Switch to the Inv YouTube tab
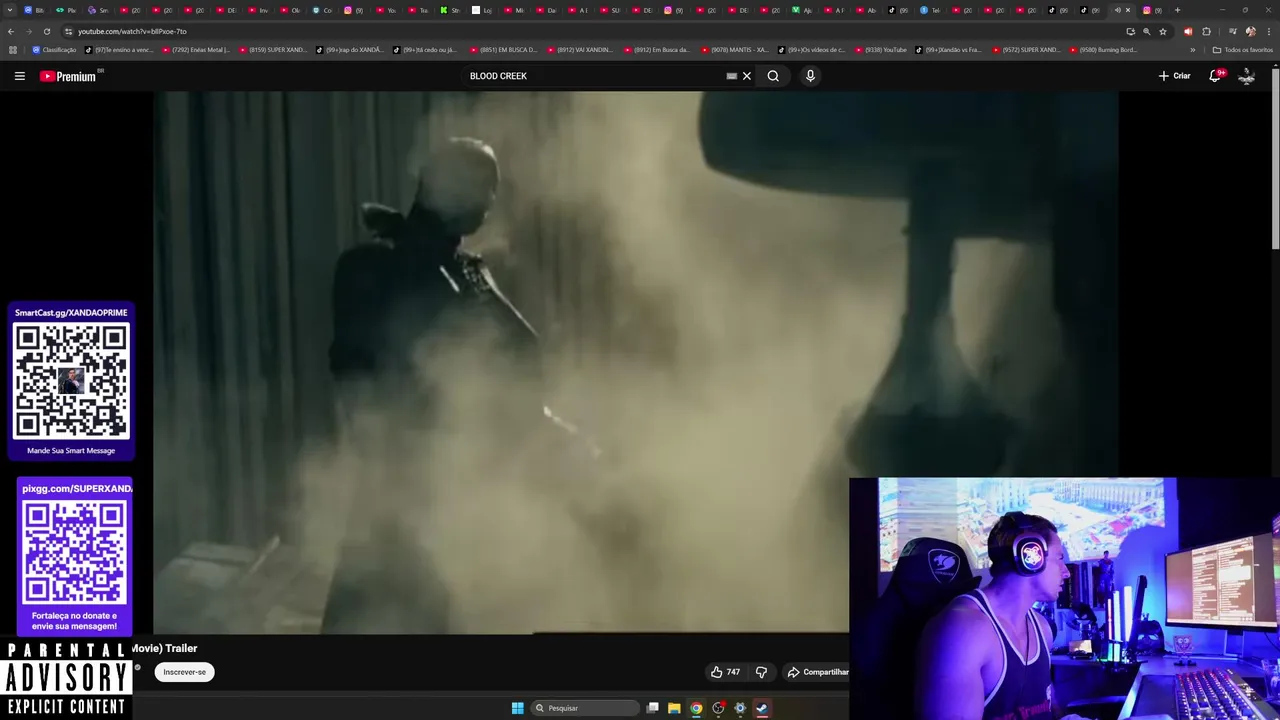Screen dimensions: 1280x720 pyautogui.click(x=258, y=10)
